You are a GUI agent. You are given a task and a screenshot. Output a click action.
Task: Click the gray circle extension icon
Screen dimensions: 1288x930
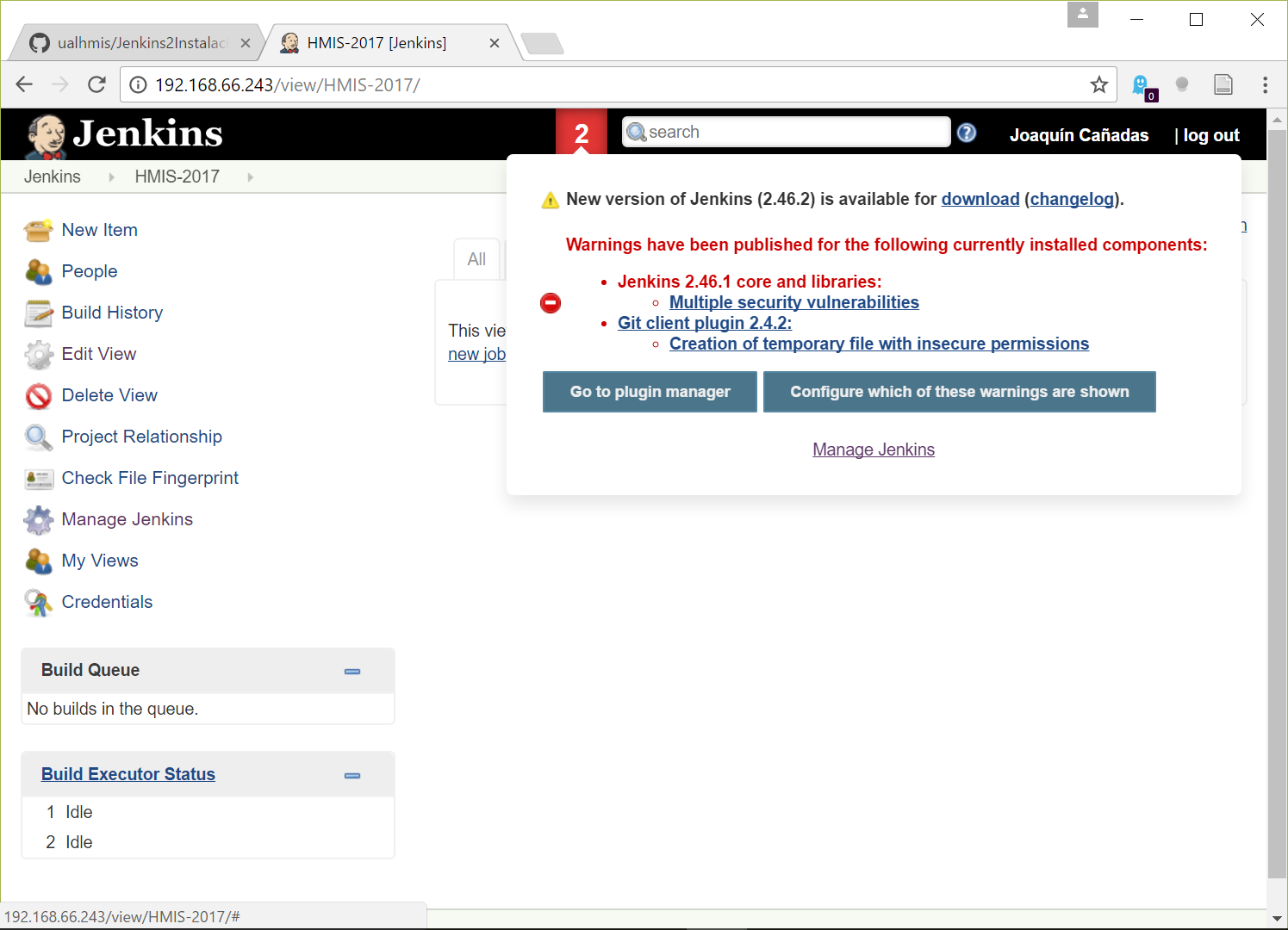click(x=1182, y=84)
